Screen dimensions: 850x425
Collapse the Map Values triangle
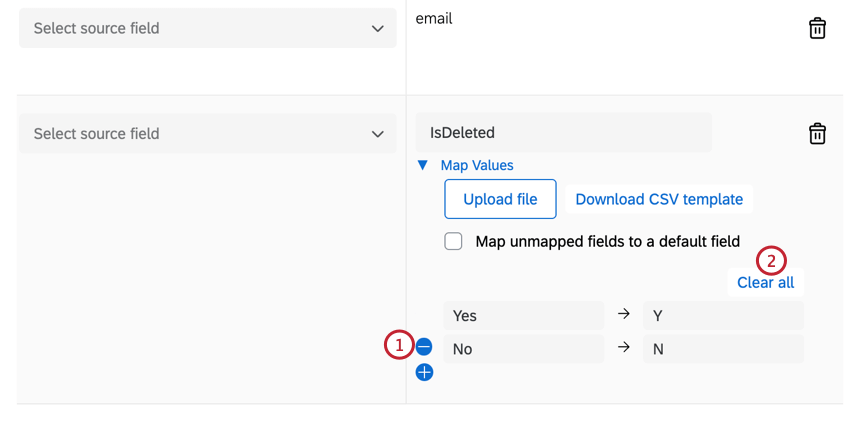click(x=422, y=166)
